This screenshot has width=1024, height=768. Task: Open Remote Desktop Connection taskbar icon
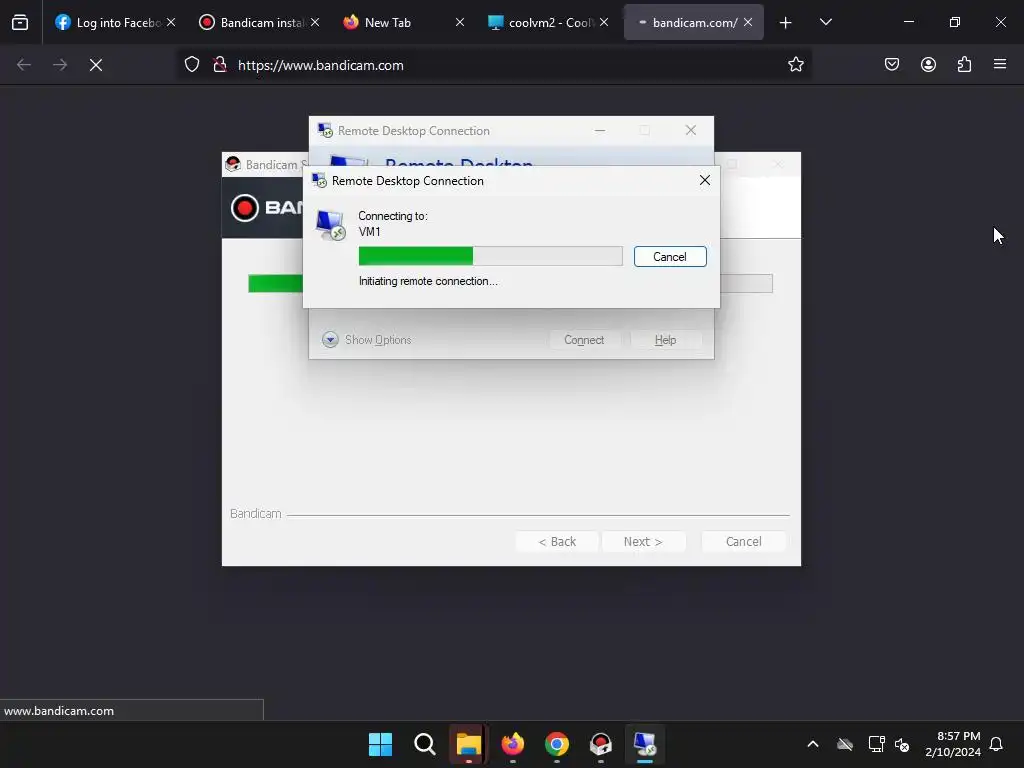[645, 744]
